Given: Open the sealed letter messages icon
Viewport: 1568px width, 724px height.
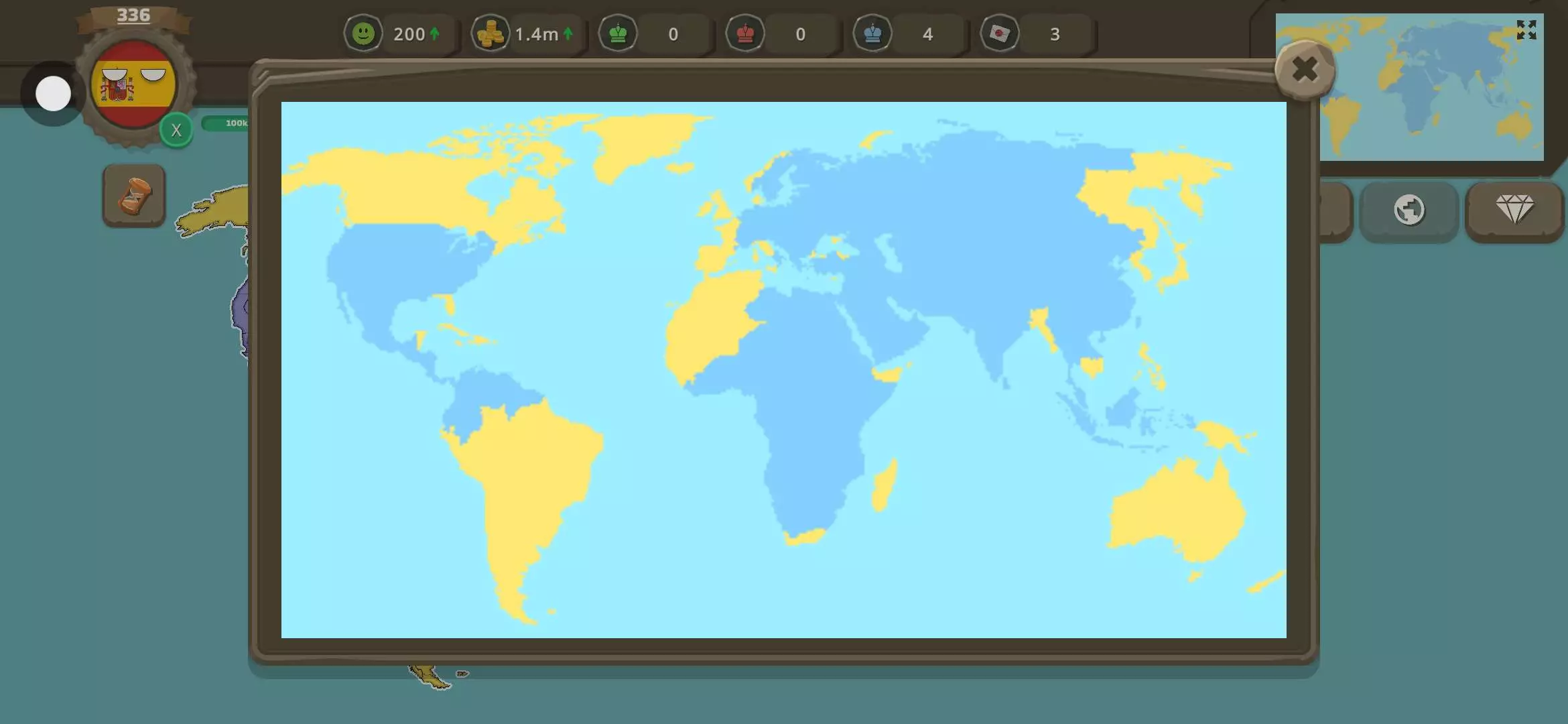Looking at the screenshot, I should click(1000, 34).
